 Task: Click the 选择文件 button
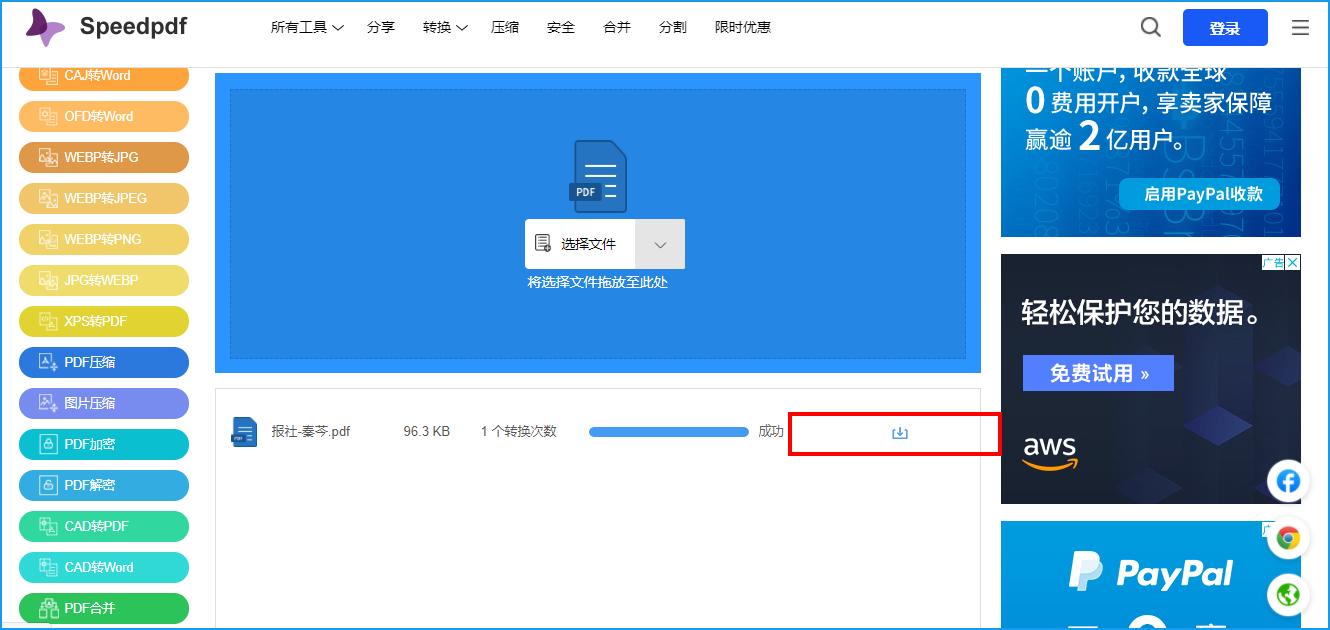pos(580,243)
